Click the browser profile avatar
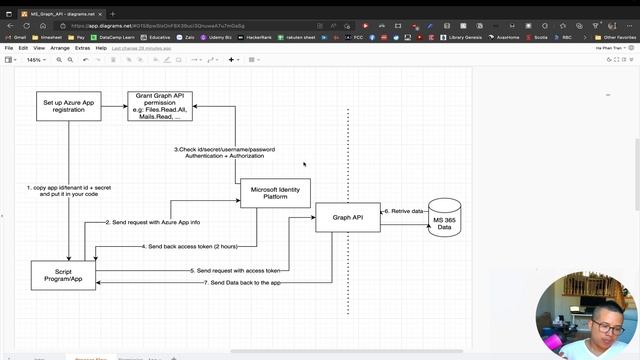This screenshot has width=640, height=360. [x=612, y=26]
